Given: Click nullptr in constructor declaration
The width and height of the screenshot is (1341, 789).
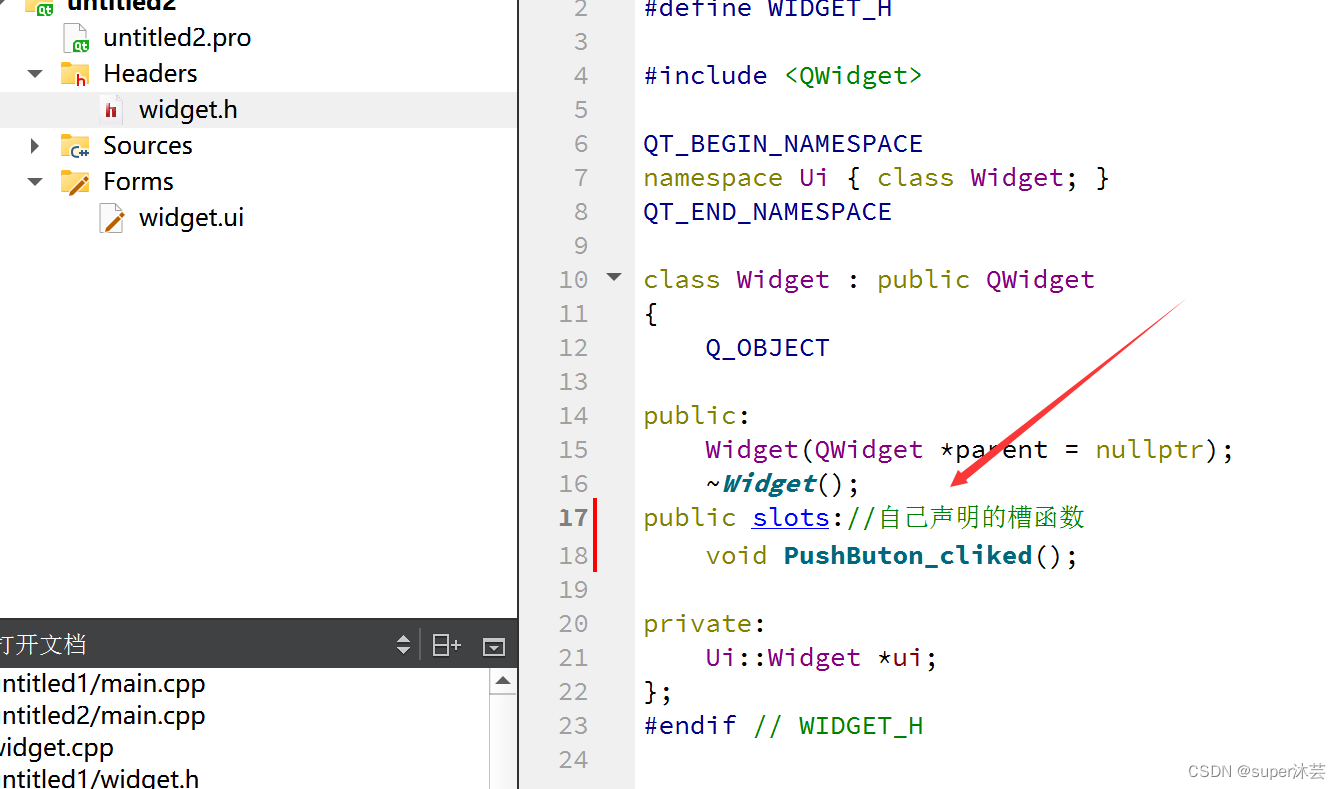Looking at the screenshot, I should [x=1150, y=450].
